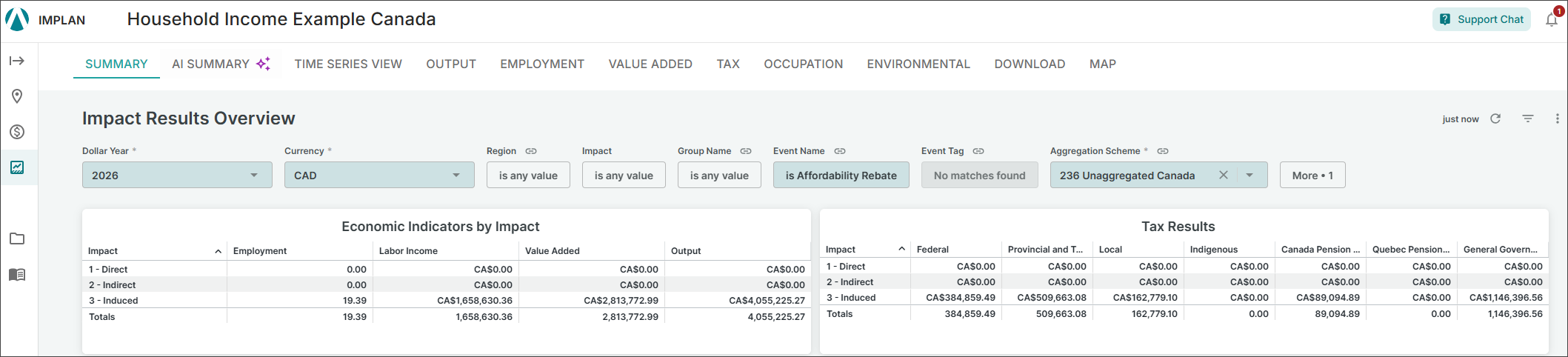Sort Tax Results by Impact column arrow
This screenshot has width=1568, height=357.
point(901,249)
